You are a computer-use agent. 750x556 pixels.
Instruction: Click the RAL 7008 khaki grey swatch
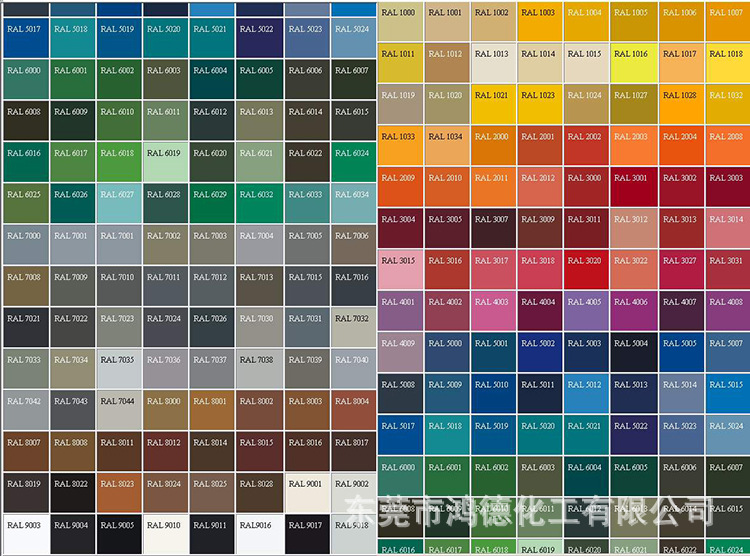tap(26, 286)
